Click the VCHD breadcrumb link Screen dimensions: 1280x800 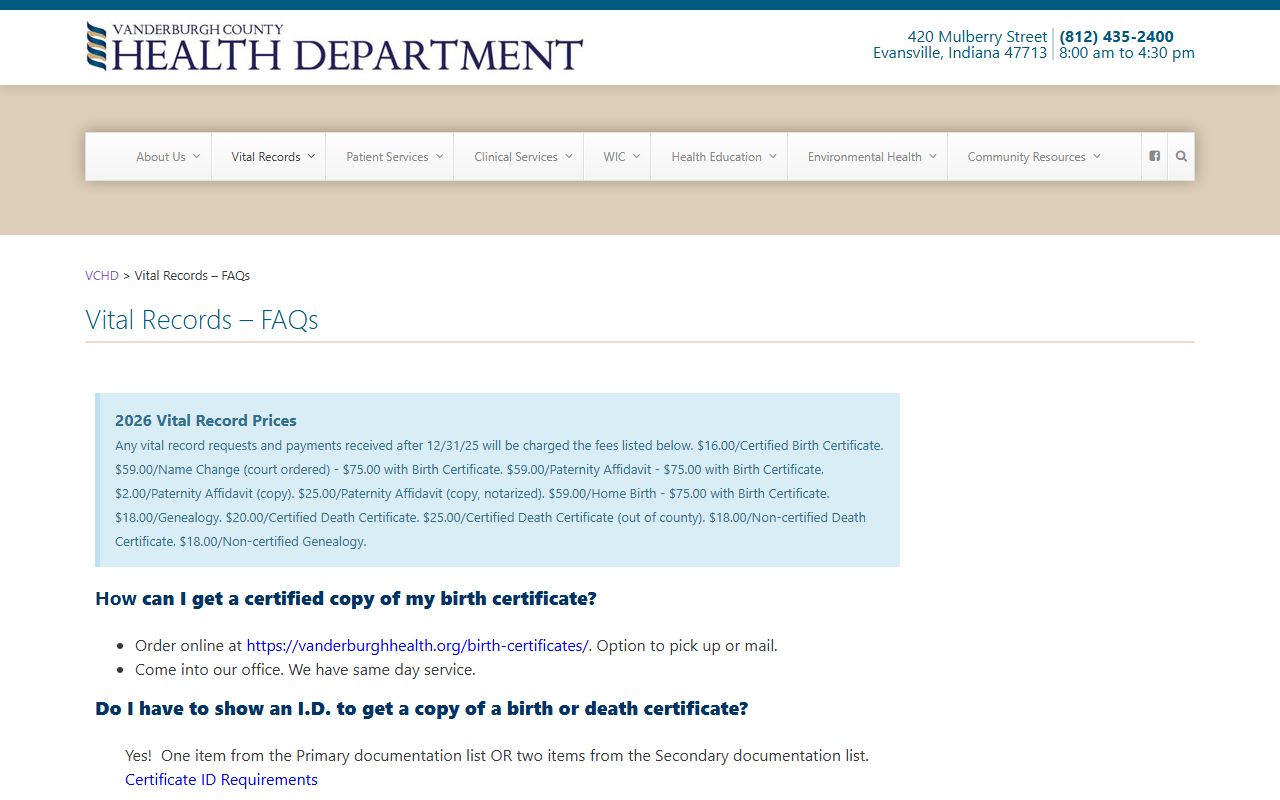pyautogui.click(x=102, y=275)
